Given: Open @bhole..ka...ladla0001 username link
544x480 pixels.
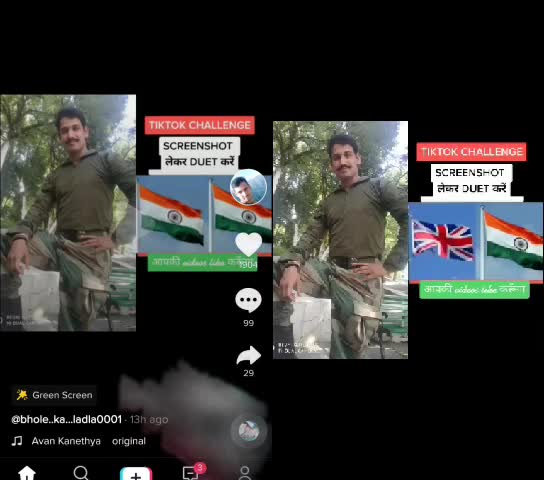Looking at the screenshot, I should pyautogui.click(x=66, y=419).
